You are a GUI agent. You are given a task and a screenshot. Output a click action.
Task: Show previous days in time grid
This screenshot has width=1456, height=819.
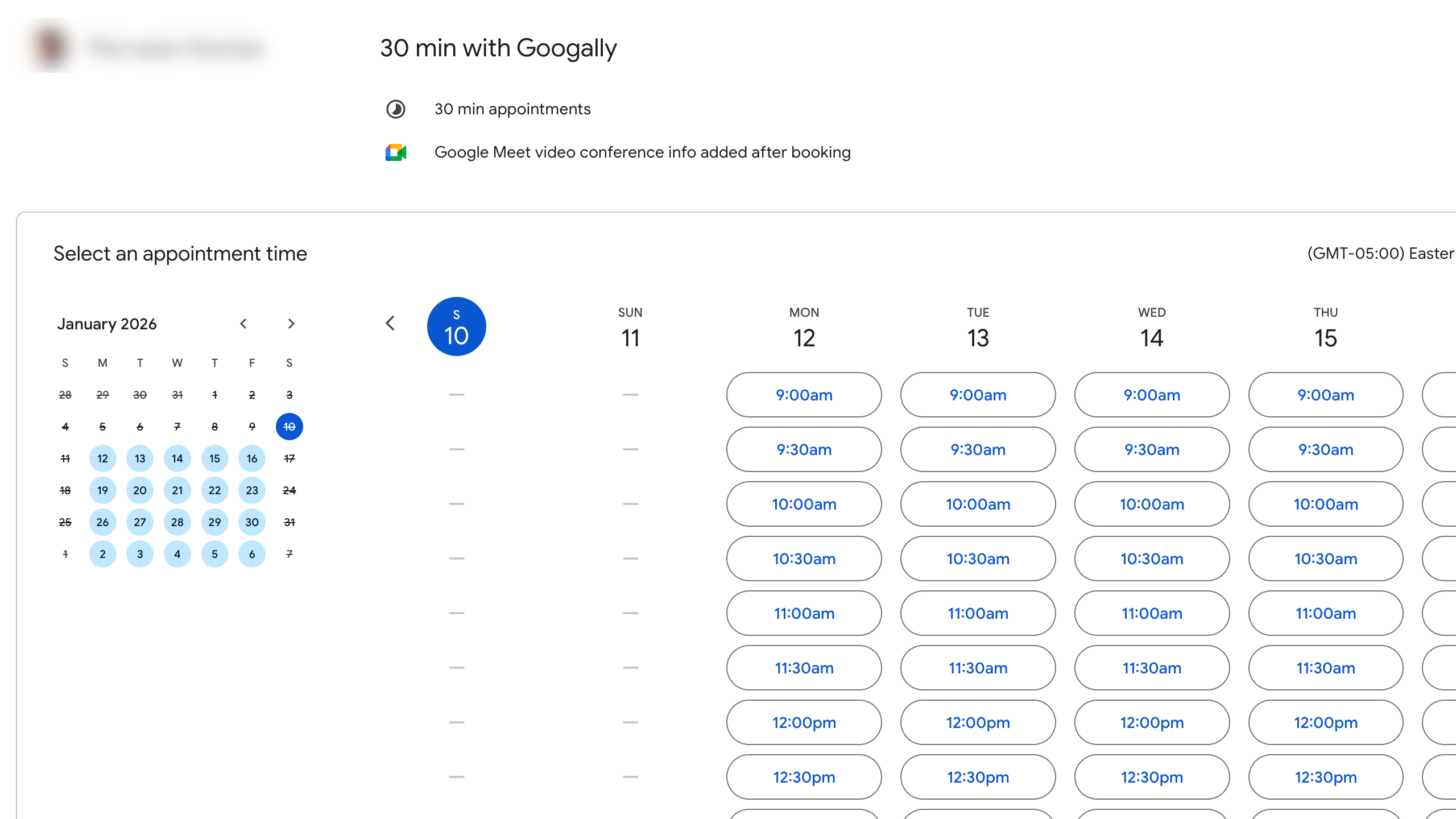[390, 324]
